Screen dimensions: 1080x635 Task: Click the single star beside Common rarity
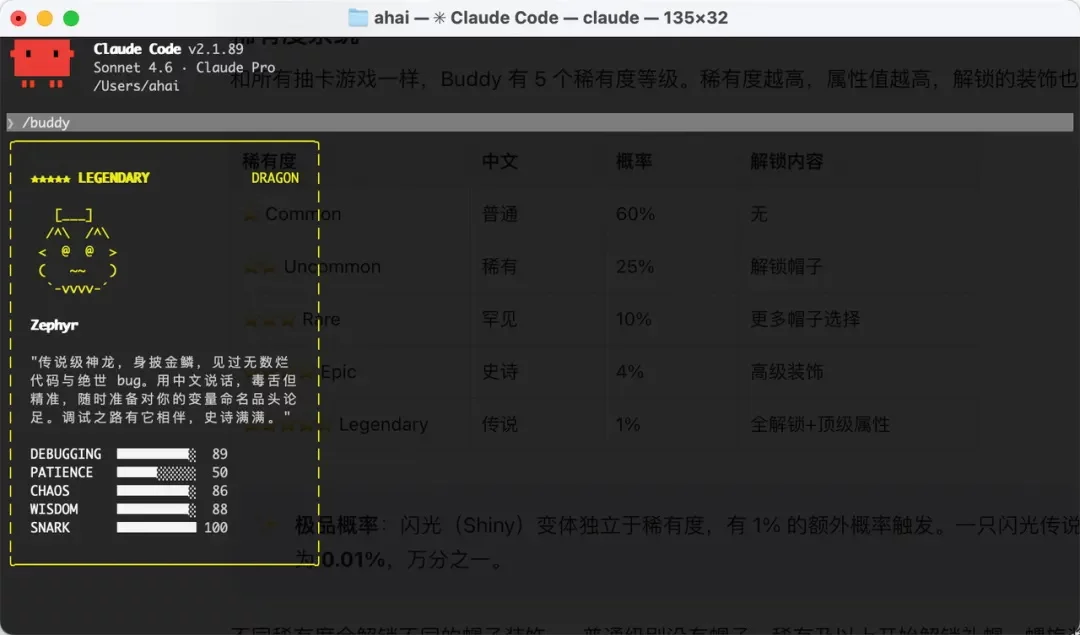[x=248, y=213]
